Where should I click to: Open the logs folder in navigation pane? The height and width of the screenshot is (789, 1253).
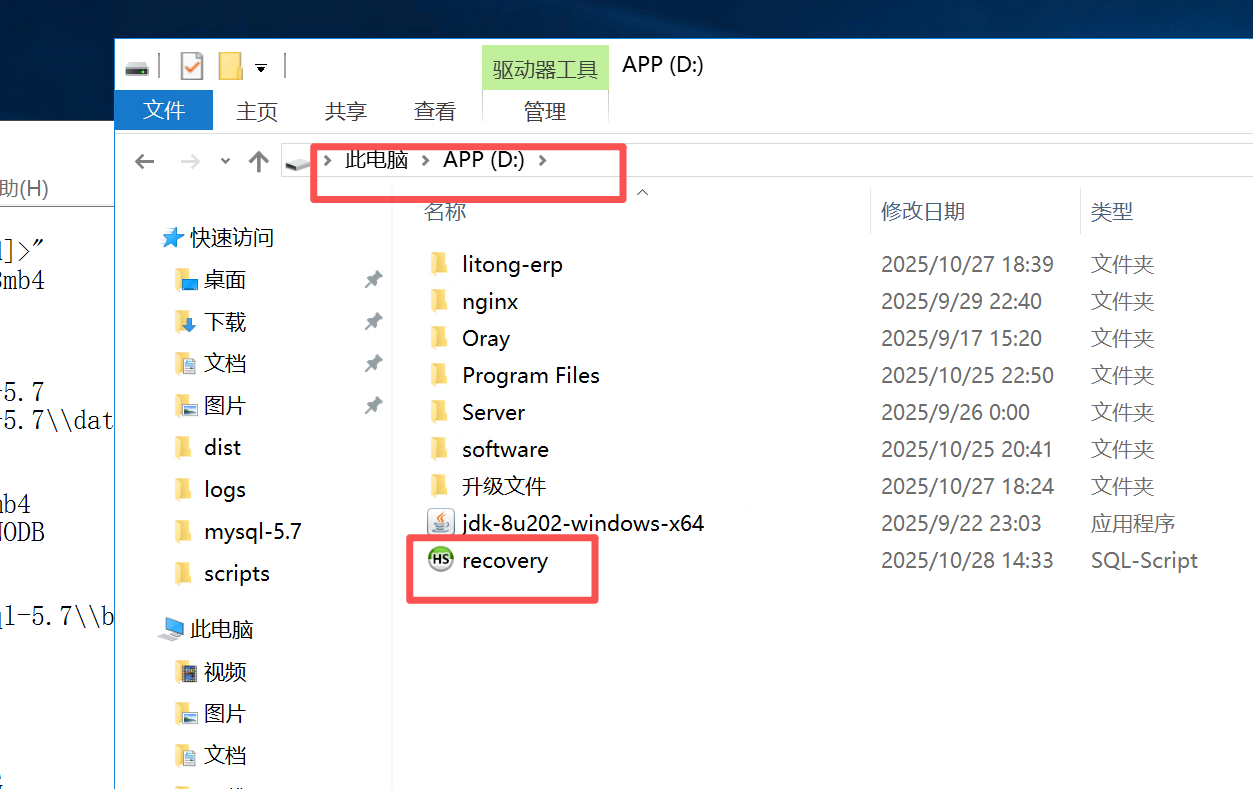point(225,489)
